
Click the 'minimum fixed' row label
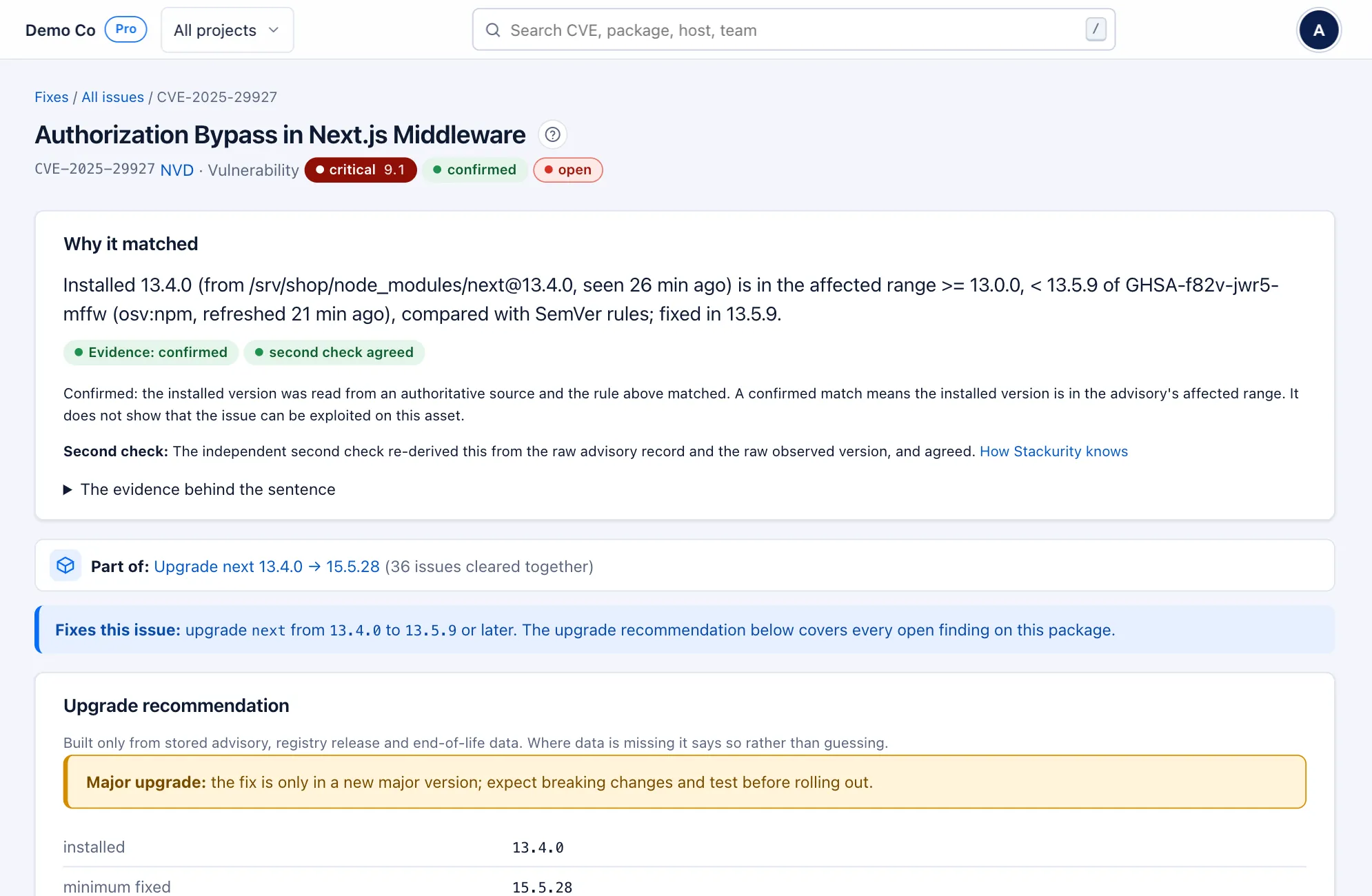(117, 887)
